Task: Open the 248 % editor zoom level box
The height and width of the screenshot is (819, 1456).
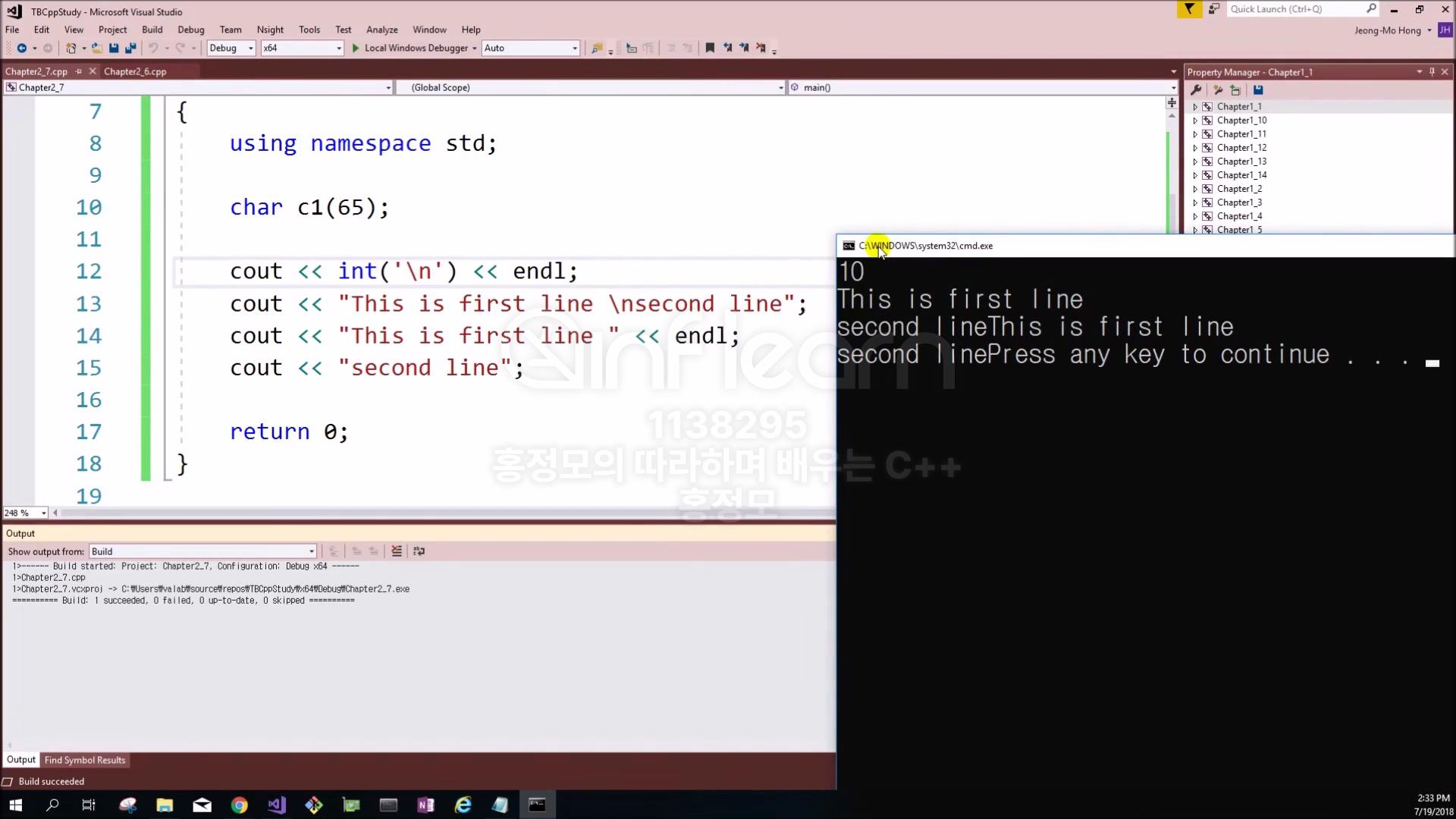Action: 25,513
